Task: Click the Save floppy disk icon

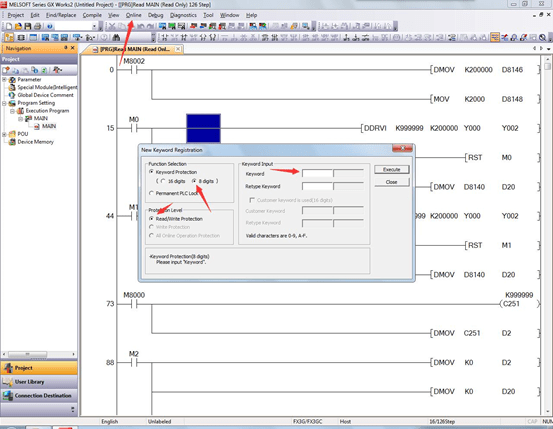Action: coord(28,26)
